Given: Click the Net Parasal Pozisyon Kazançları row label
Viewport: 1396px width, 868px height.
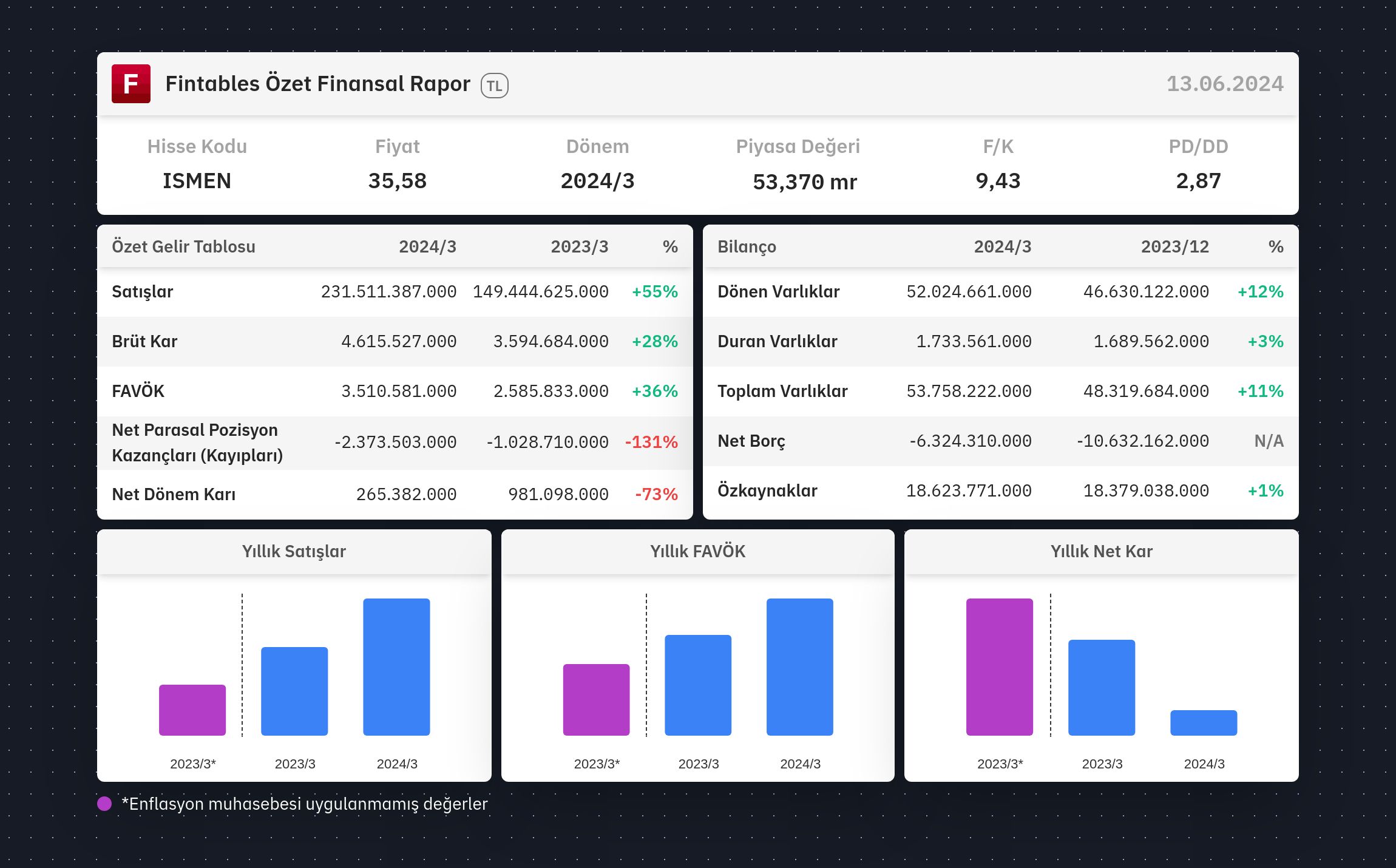Looking at the screenshot, I should (197, 442).
